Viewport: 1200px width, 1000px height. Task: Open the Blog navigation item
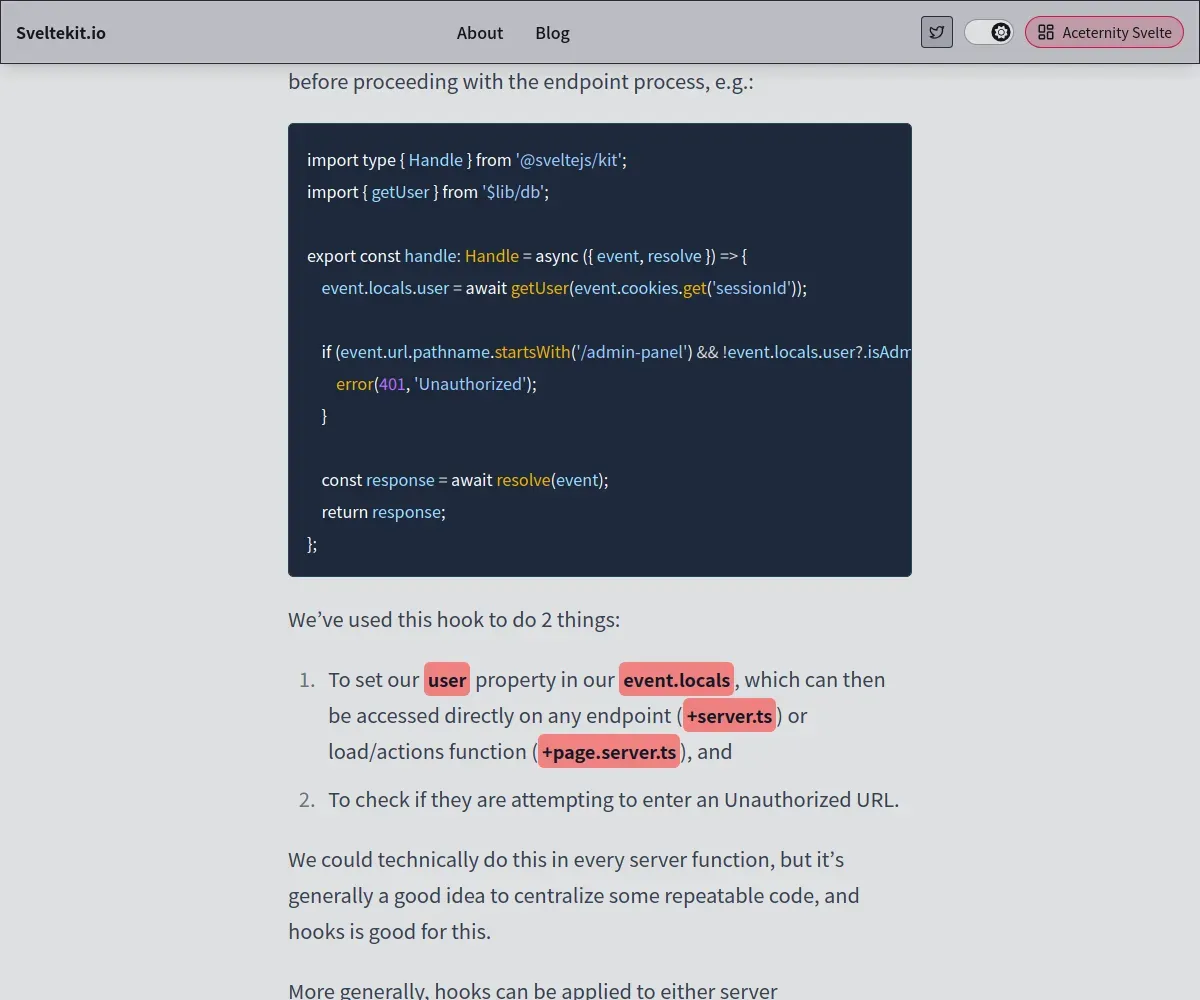[552, 33]
